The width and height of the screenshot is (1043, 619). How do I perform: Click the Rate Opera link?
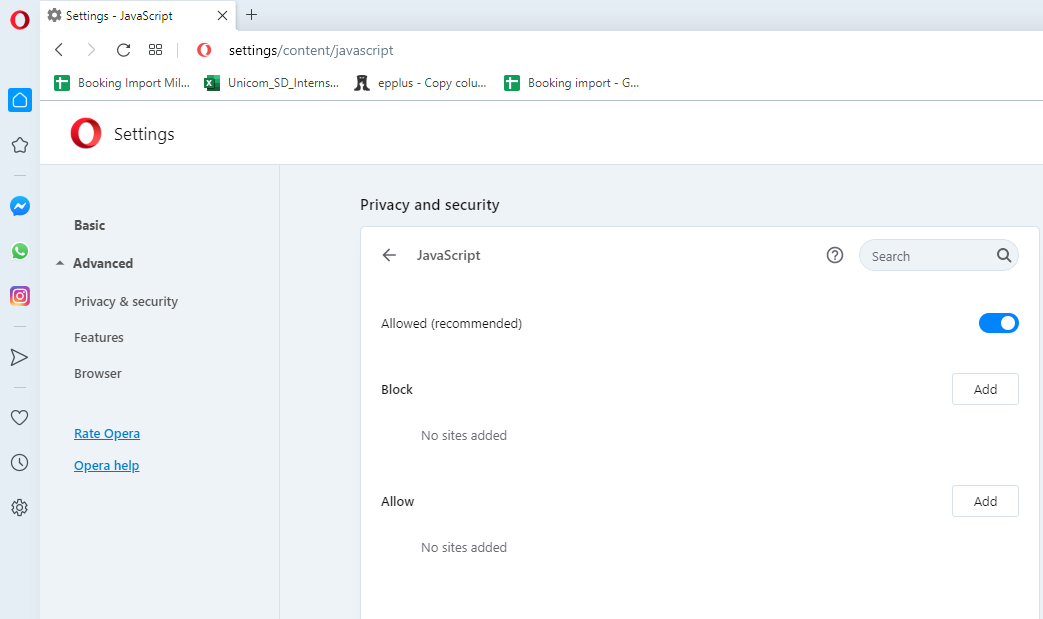(x=106, y=433)
